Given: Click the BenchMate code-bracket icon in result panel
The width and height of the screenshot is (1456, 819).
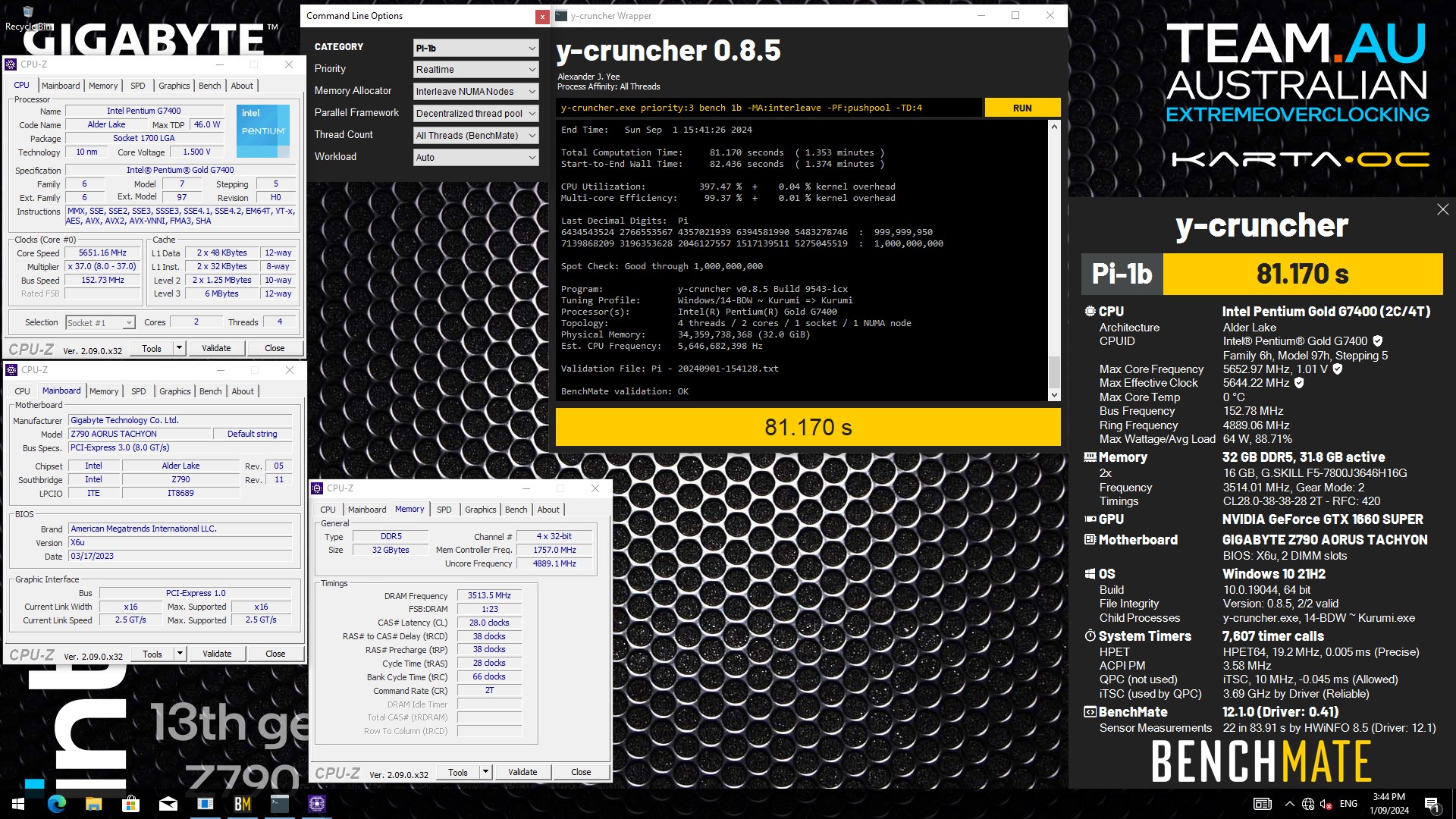Looking at the screenshot, I should (1090, 712).
